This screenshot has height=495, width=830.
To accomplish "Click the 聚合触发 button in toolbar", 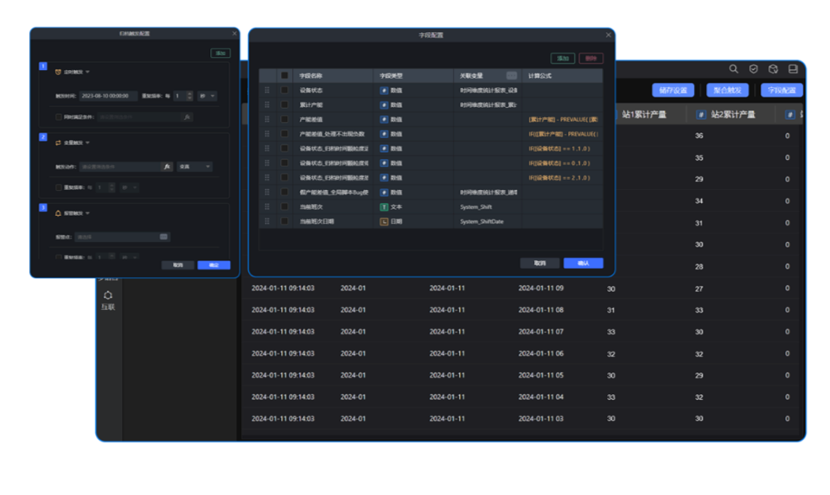I will point(729,90).
